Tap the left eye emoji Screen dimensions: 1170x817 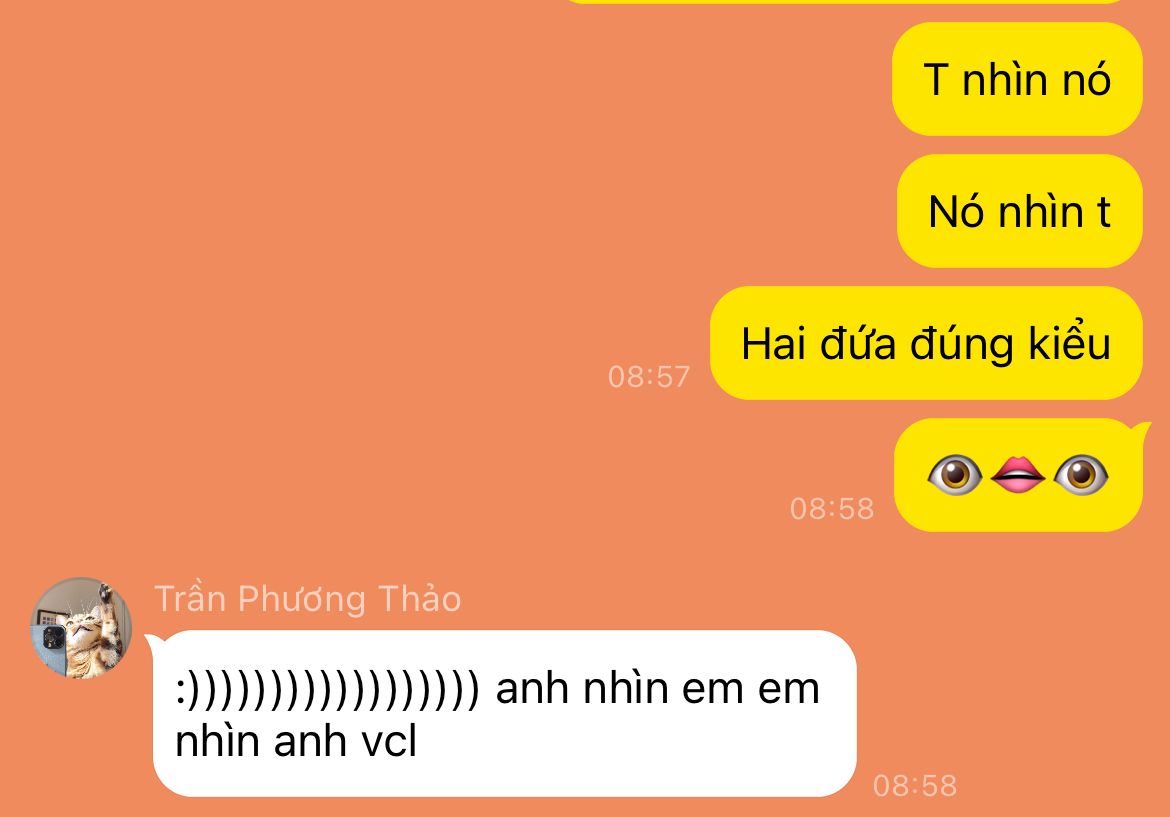pyautogui.click(x=954, y=475)
